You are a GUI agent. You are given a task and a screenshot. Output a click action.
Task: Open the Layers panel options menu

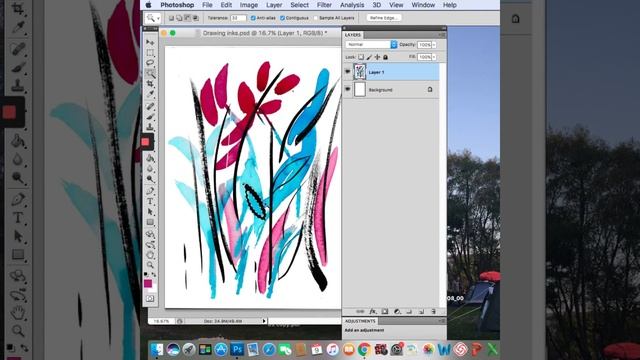[x=442, y=35]
